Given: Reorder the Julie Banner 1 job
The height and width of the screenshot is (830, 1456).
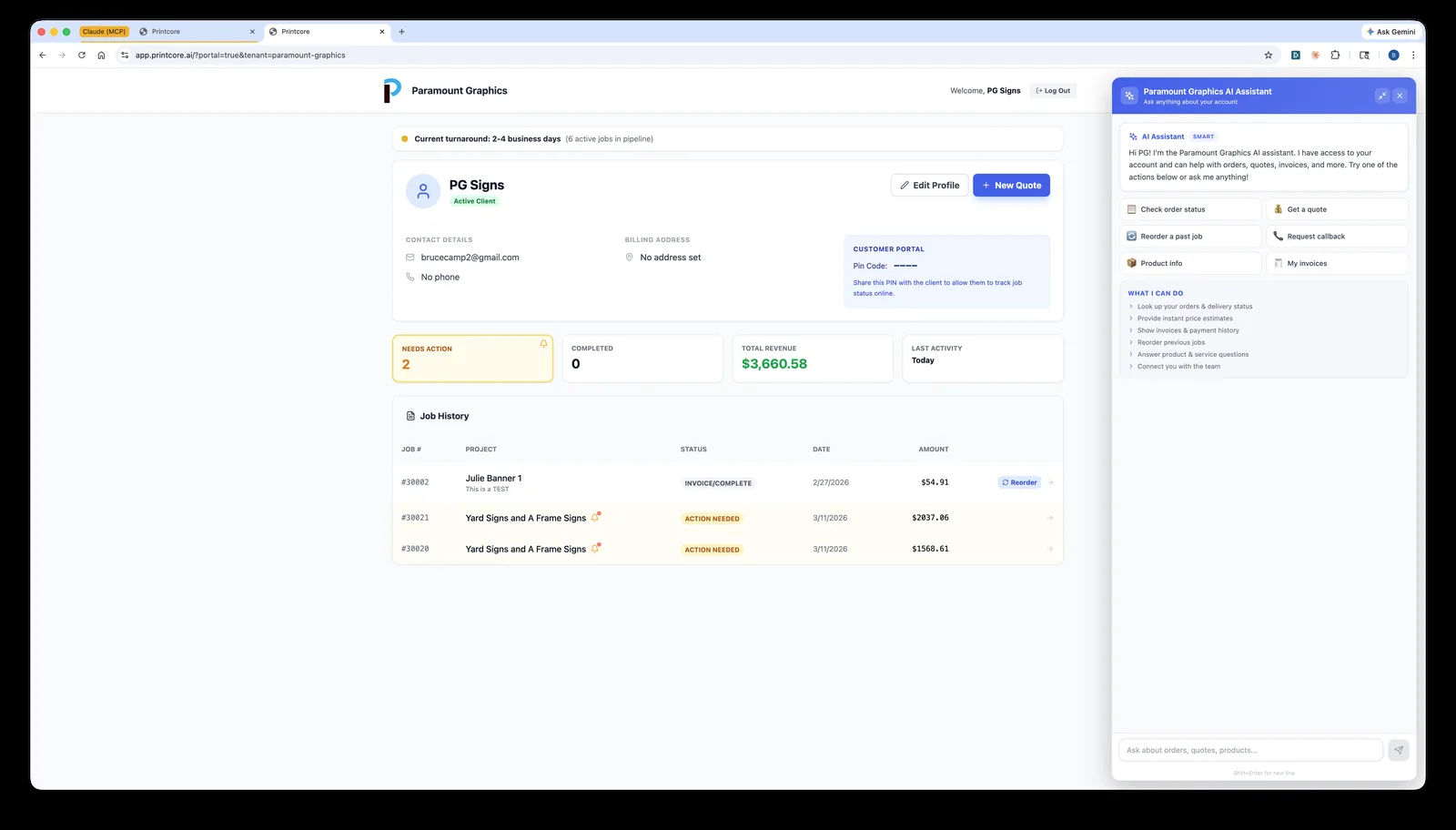Looking at the screenshot, I should pos(1019,482).
